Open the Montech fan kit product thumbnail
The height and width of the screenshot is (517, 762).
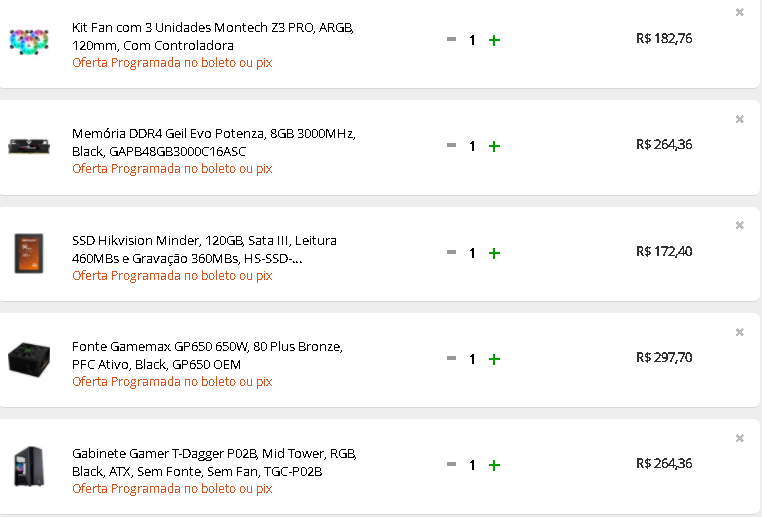point(29,41)
